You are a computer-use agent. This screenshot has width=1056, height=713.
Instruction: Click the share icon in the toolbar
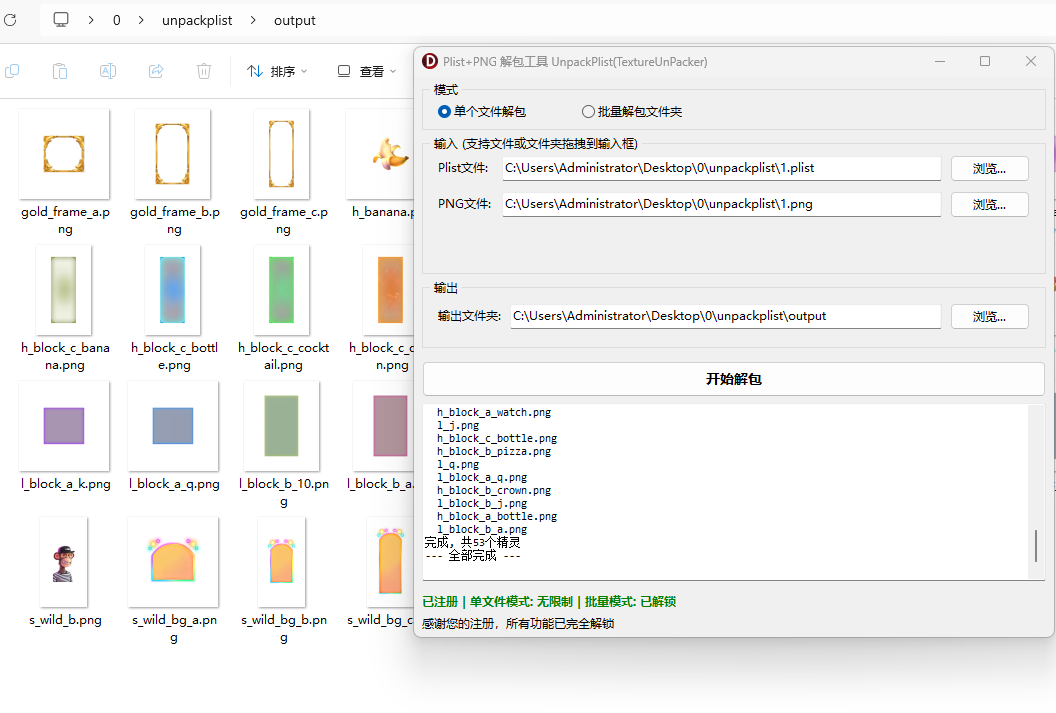(155, 71)
